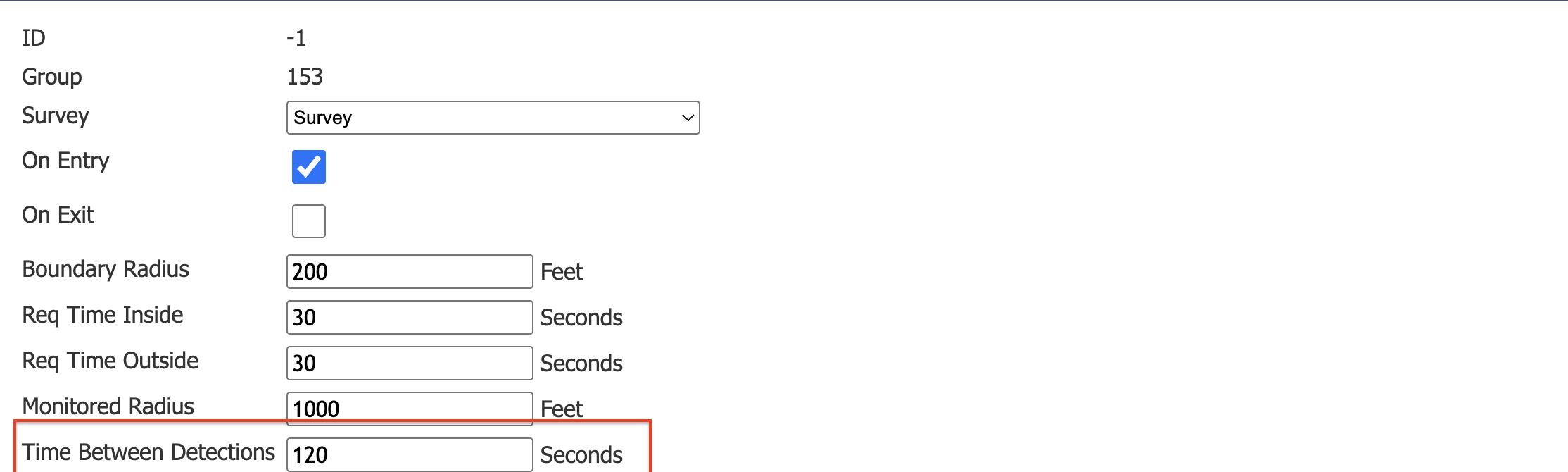
Task: Click the Boundary Radius label
Action: (x=105, y=269)
